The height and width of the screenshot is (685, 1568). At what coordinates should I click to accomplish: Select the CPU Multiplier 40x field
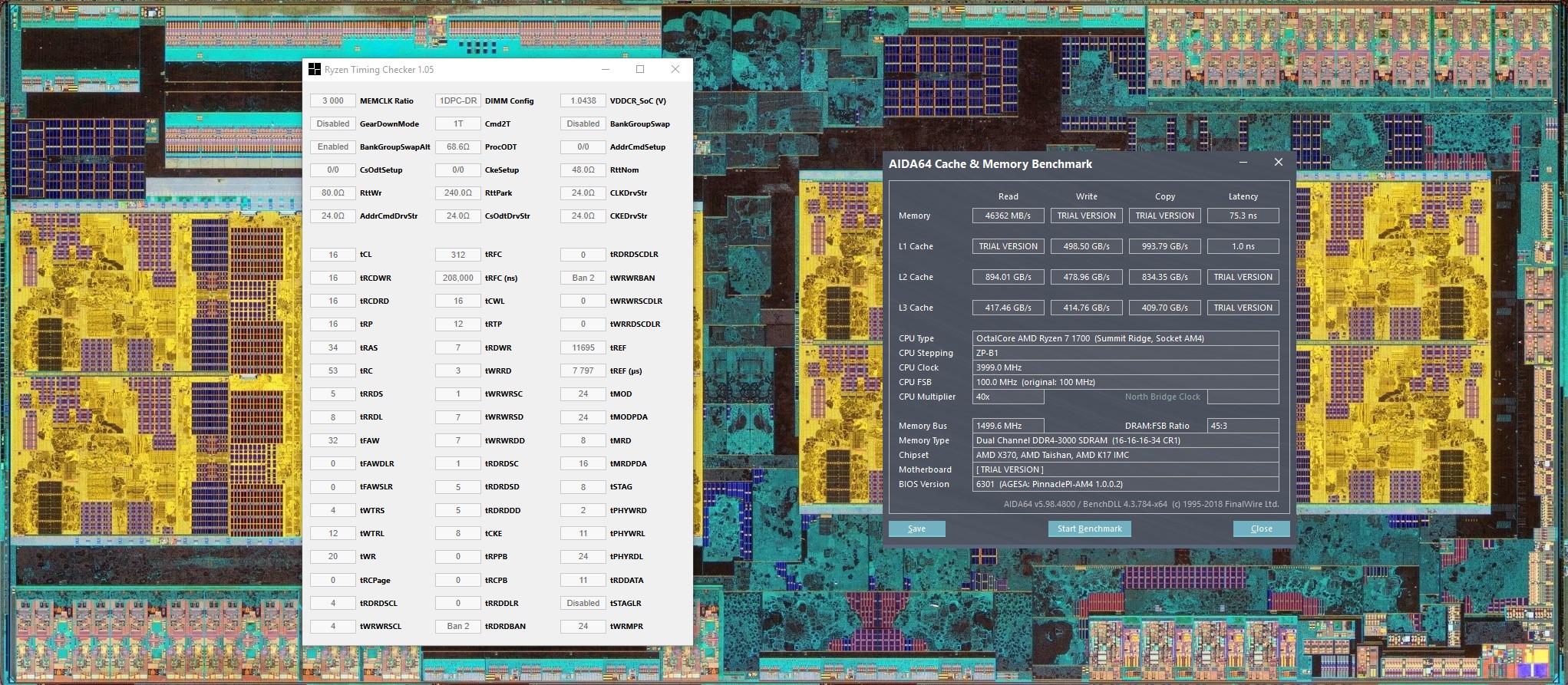coord(1008,397)
